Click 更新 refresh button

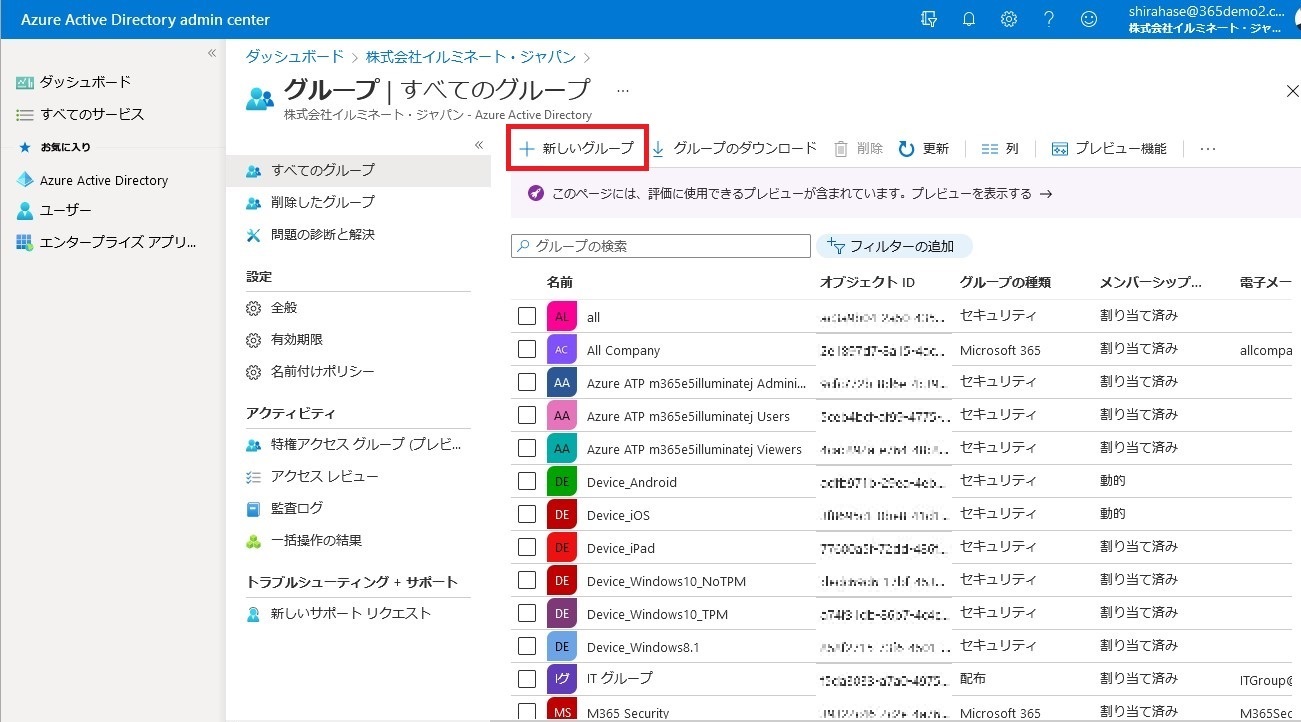(x=923, y=148)
